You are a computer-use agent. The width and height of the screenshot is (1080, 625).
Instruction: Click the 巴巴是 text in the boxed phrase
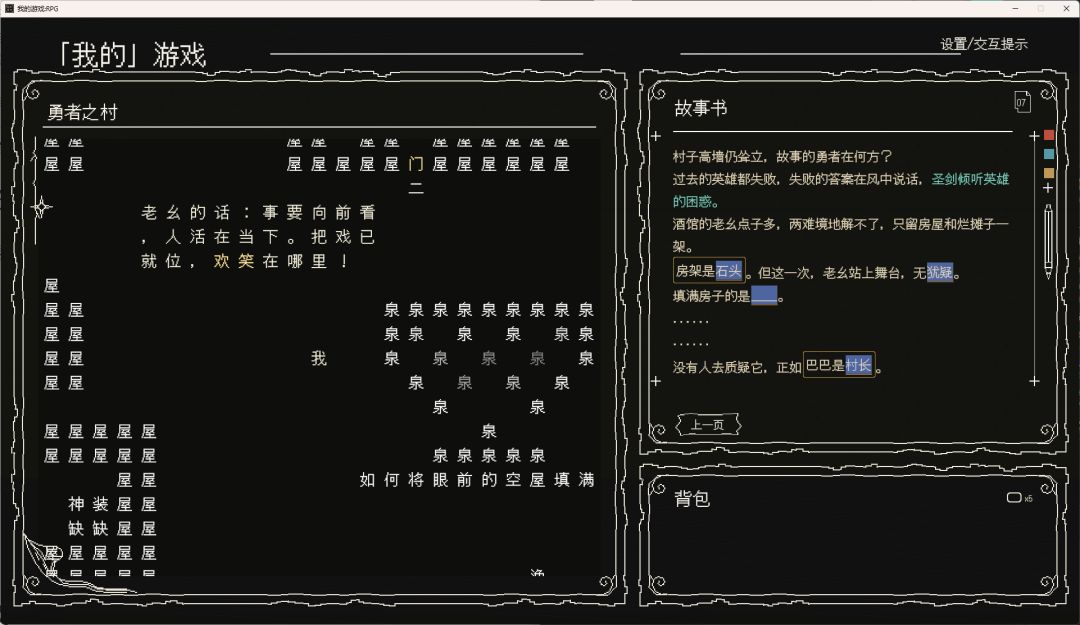825,365
